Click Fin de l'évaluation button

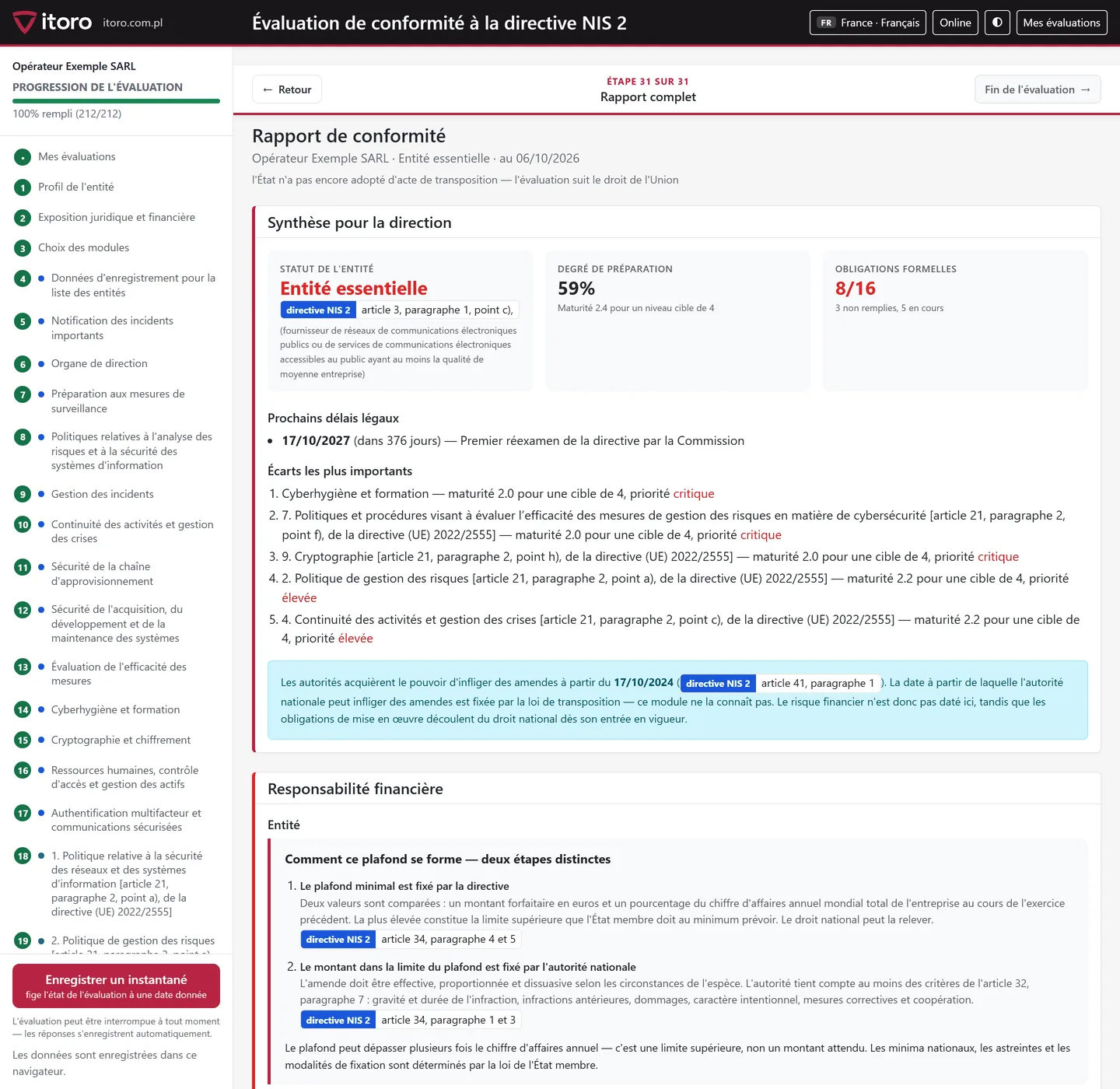pos(1038,89)
